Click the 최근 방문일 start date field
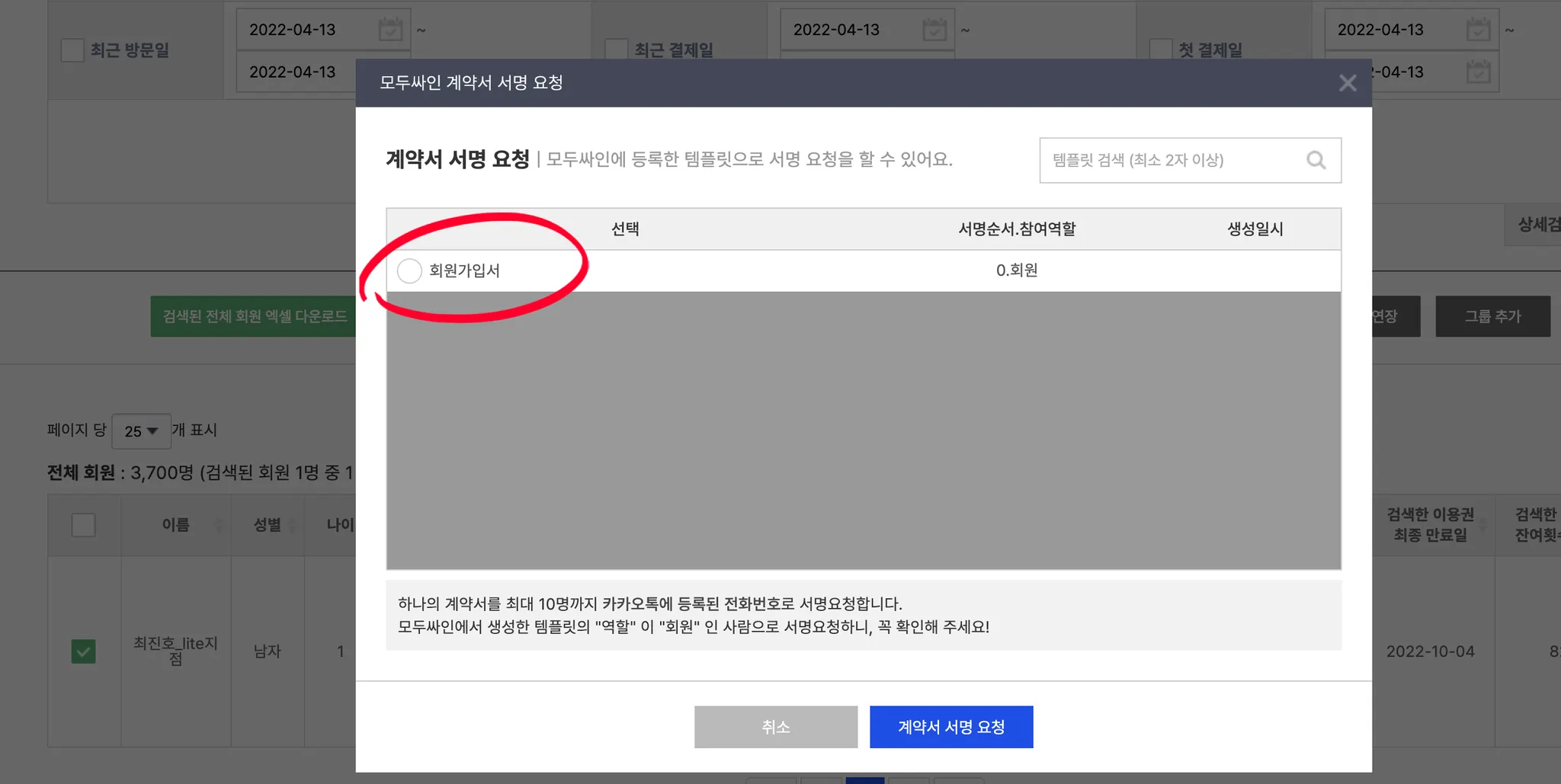1561x784 pixels. pos(323,30)
